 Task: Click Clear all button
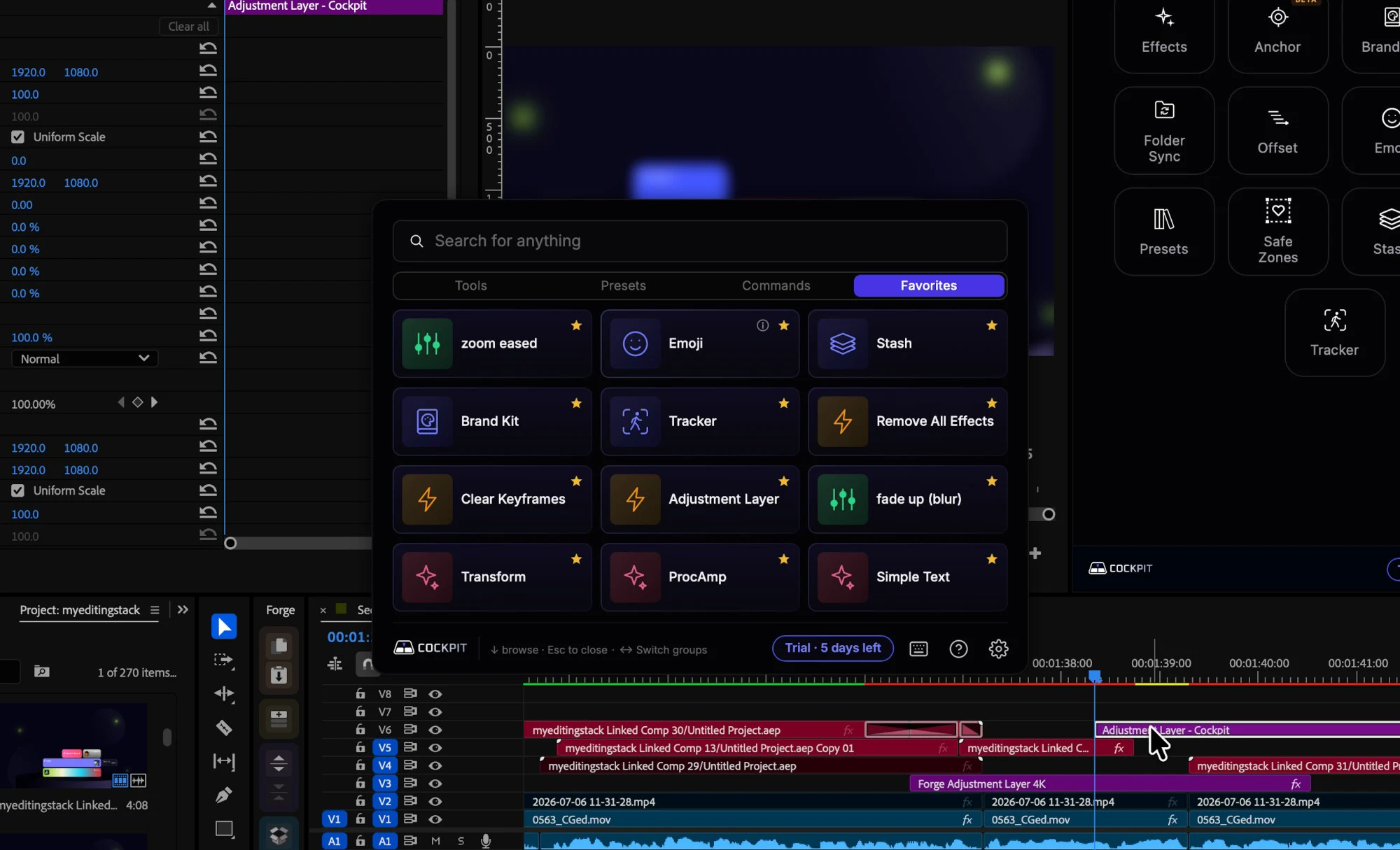click(188, 27)
